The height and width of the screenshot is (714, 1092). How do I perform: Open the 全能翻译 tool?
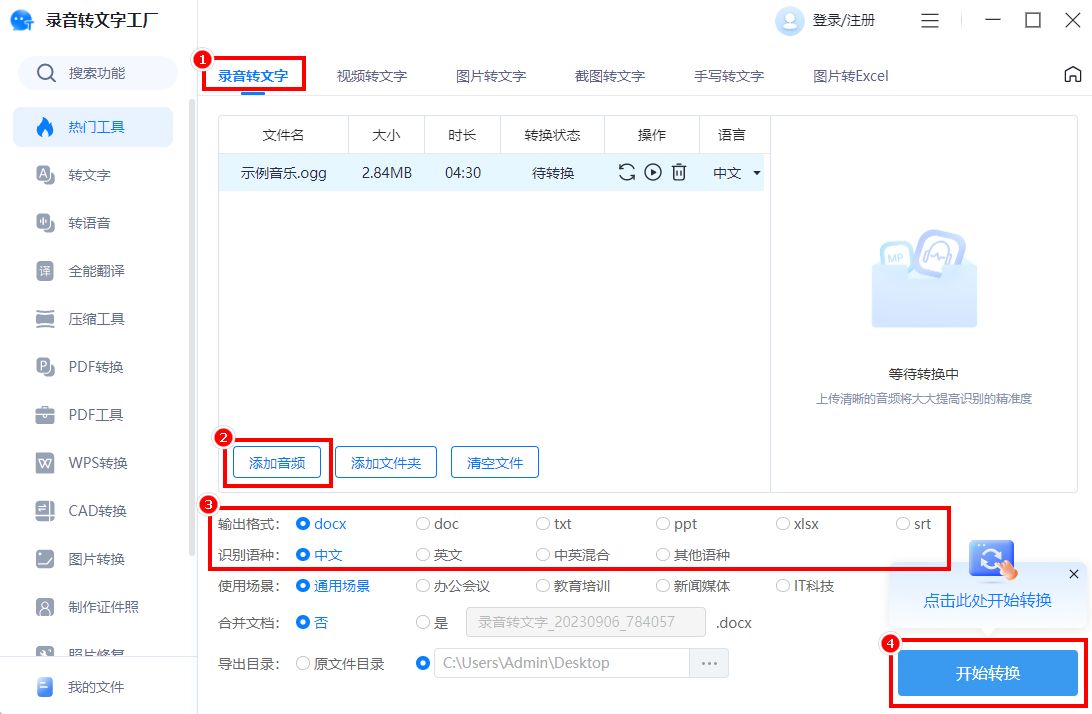tap(90, 270)
